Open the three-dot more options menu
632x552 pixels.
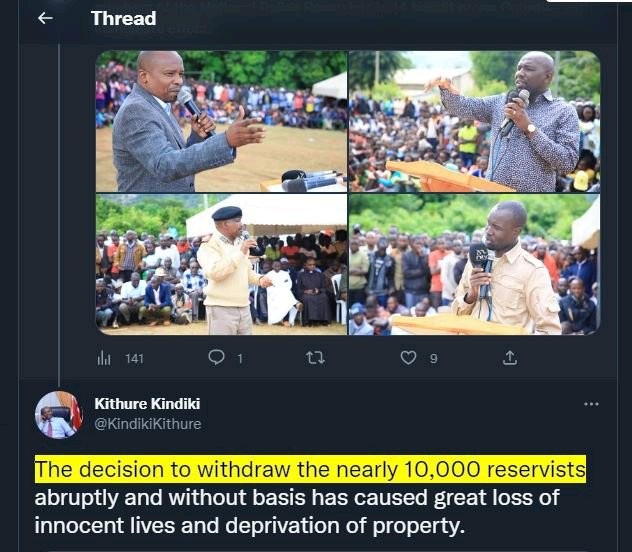[591, 404]
